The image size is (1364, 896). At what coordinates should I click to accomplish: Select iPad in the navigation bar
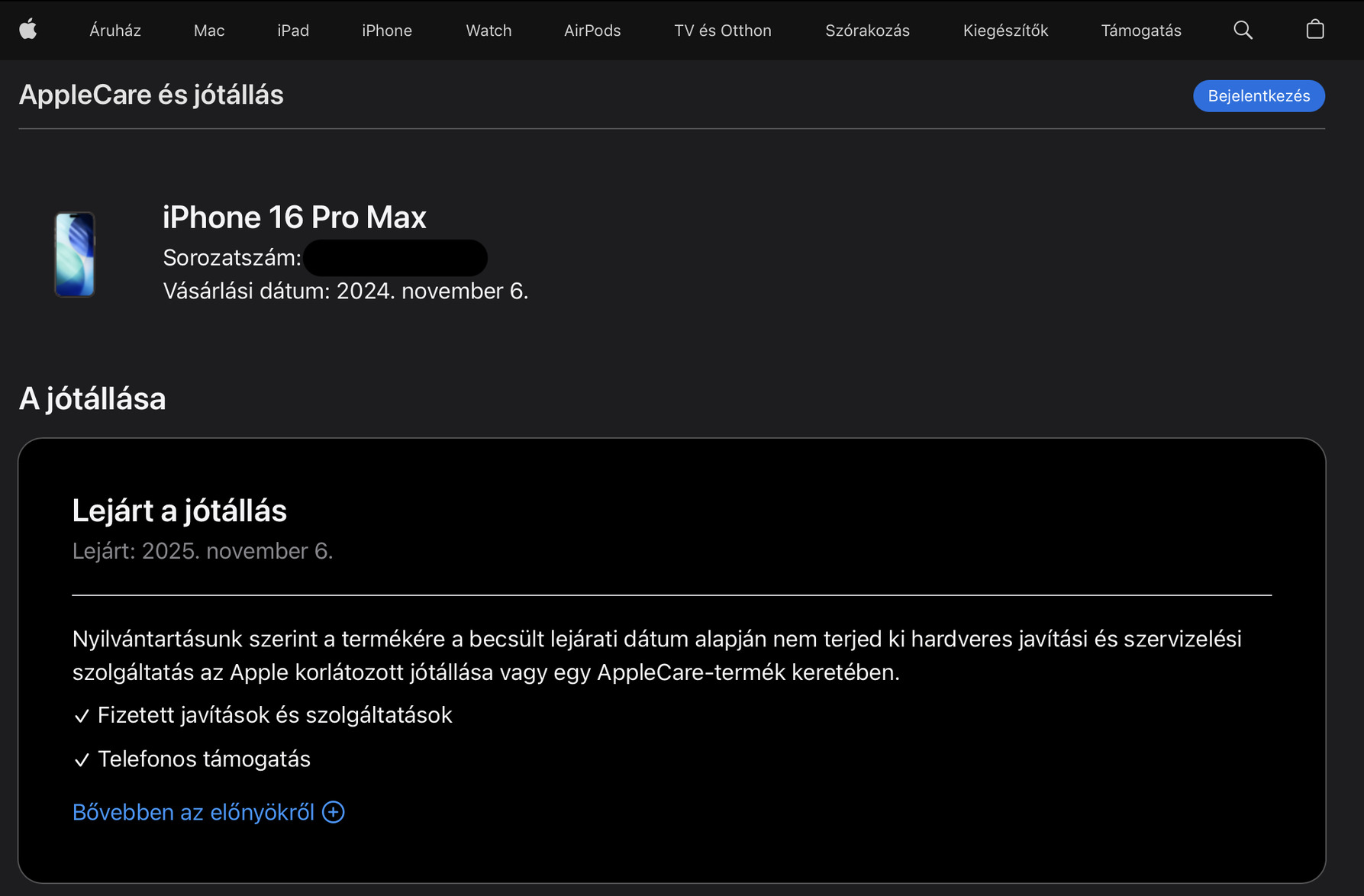tap(293, 31)
